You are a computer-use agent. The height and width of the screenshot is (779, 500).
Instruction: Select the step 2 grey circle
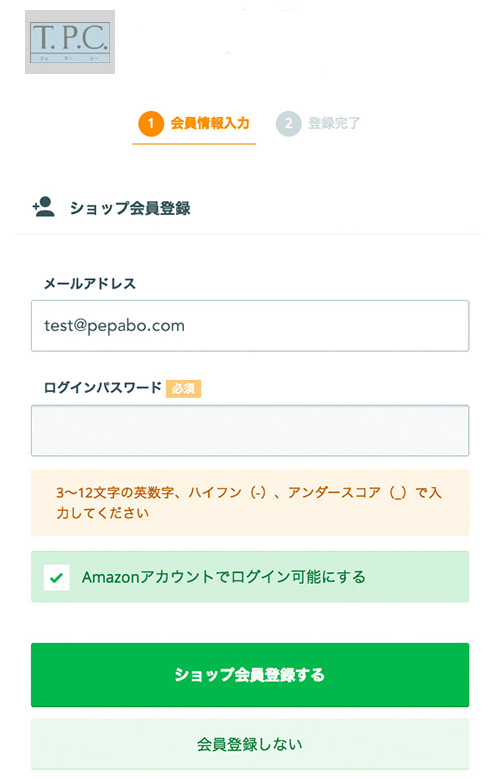[x=288, y=124]
